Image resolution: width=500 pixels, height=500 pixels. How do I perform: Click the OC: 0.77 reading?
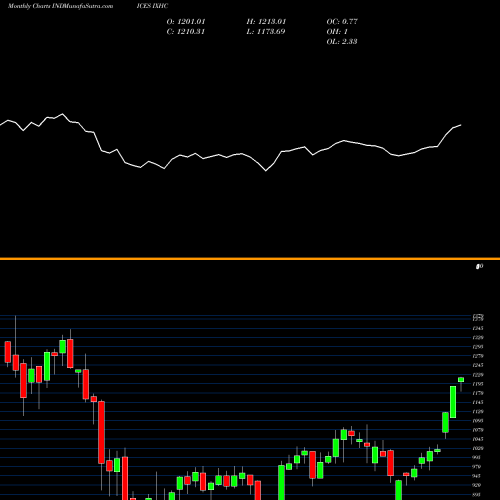[x=342, y=22]
